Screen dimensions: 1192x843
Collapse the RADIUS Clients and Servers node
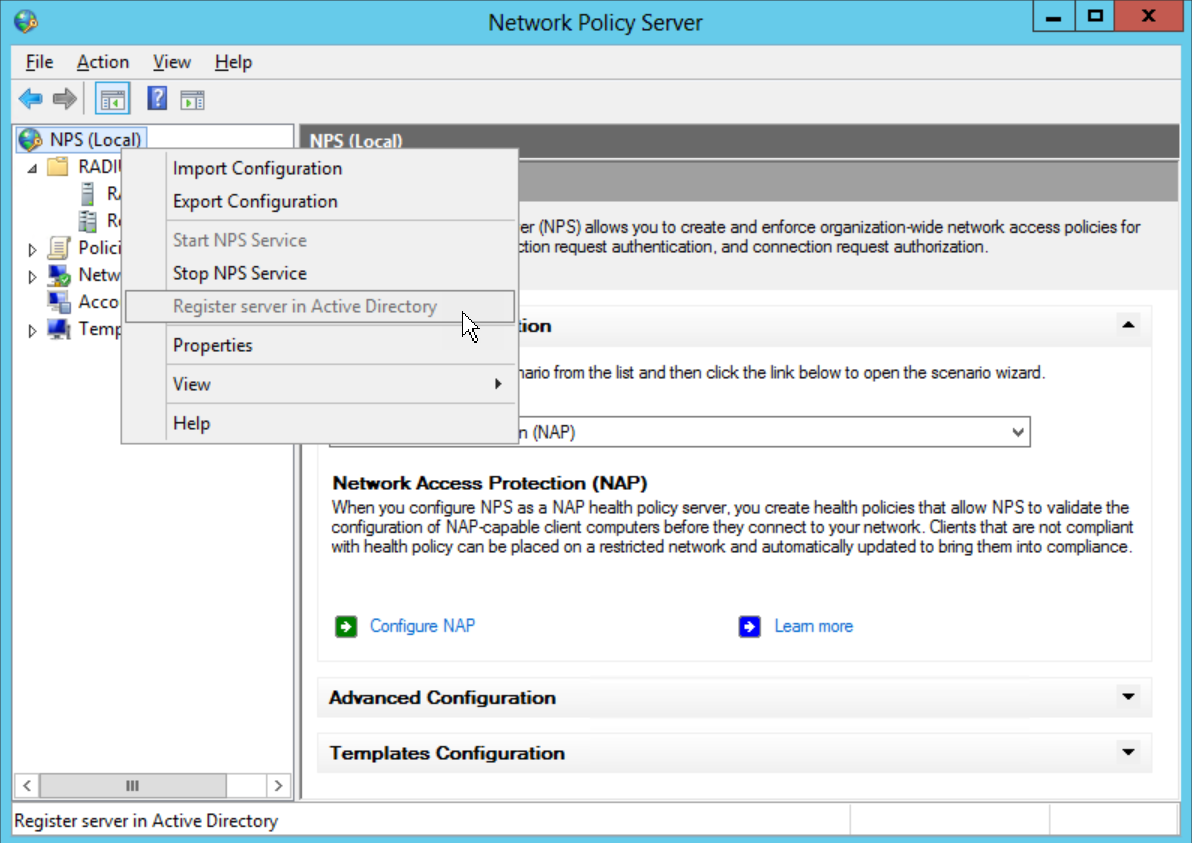33,168
